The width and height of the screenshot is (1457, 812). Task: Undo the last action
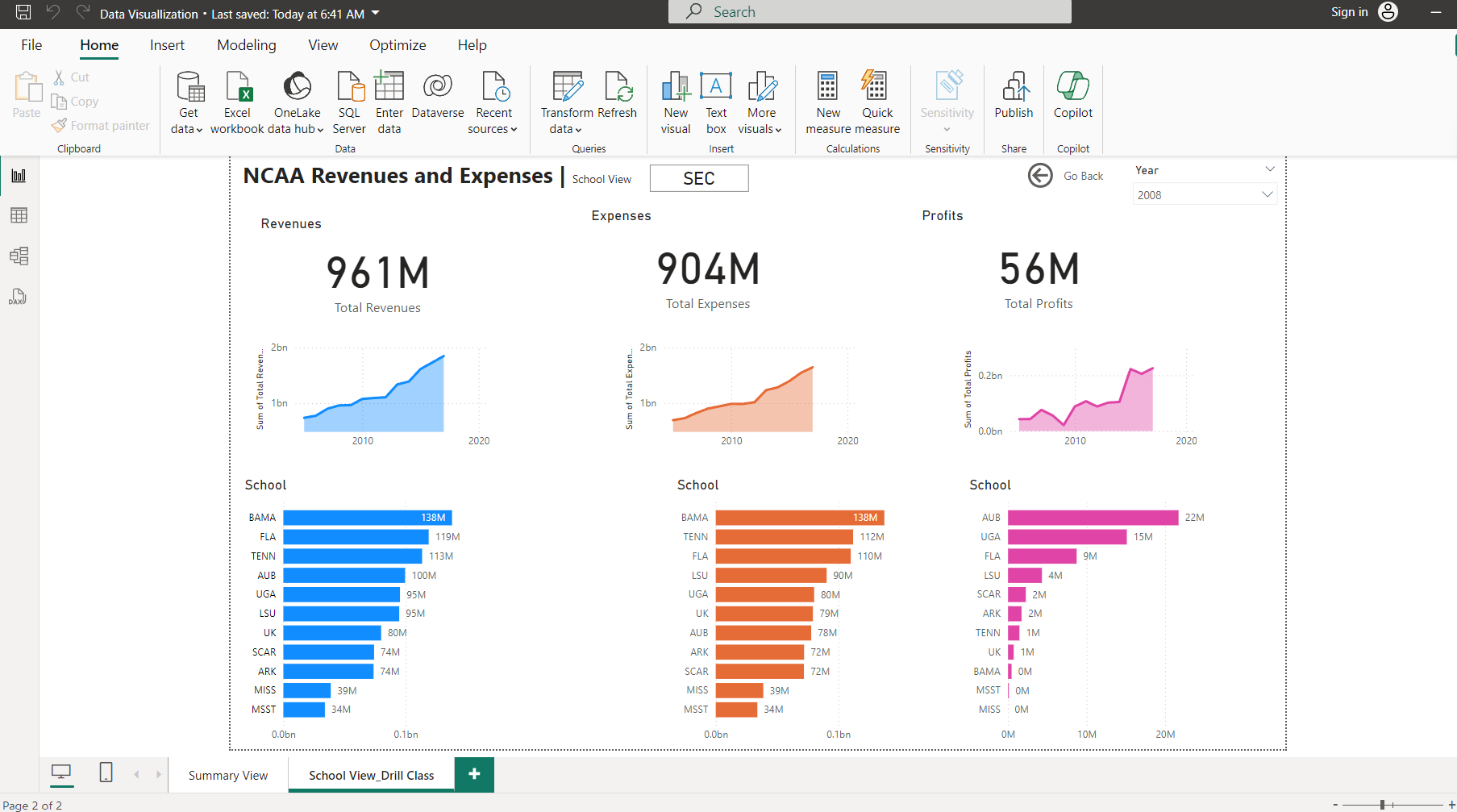click(53, 12)
